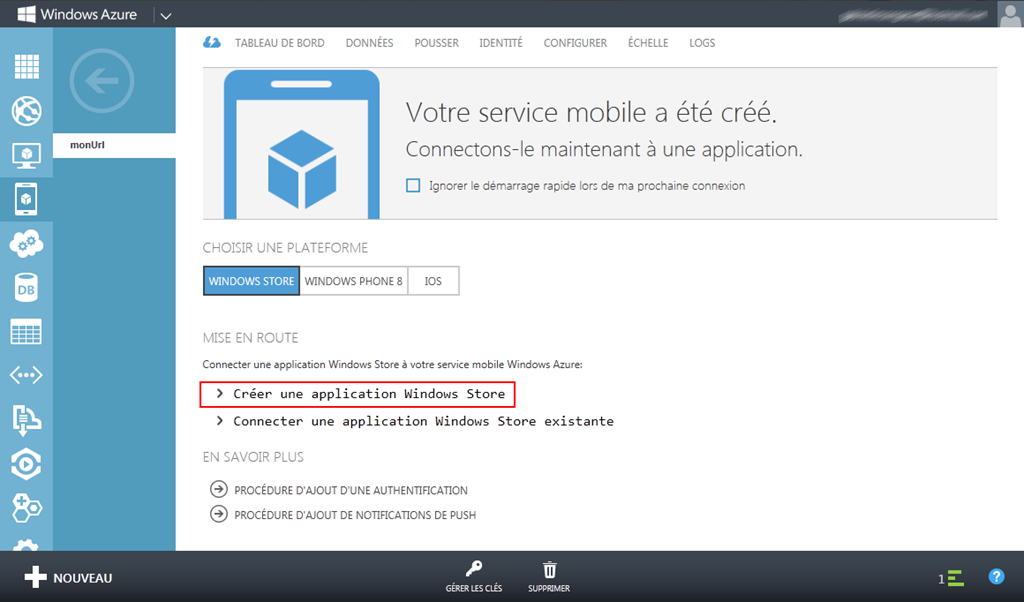
Task: Select IOS platform button
Action: tap(433, 281)
